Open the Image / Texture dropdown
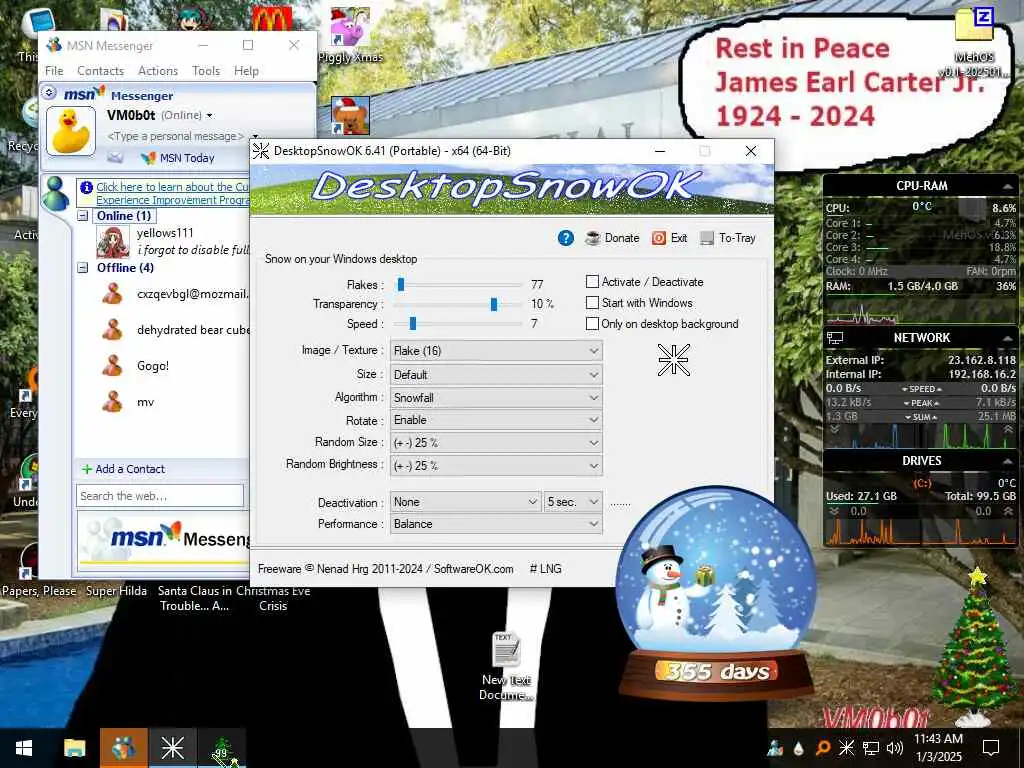Viewport: 1024px width, 768px height. (x=496, y=351)
